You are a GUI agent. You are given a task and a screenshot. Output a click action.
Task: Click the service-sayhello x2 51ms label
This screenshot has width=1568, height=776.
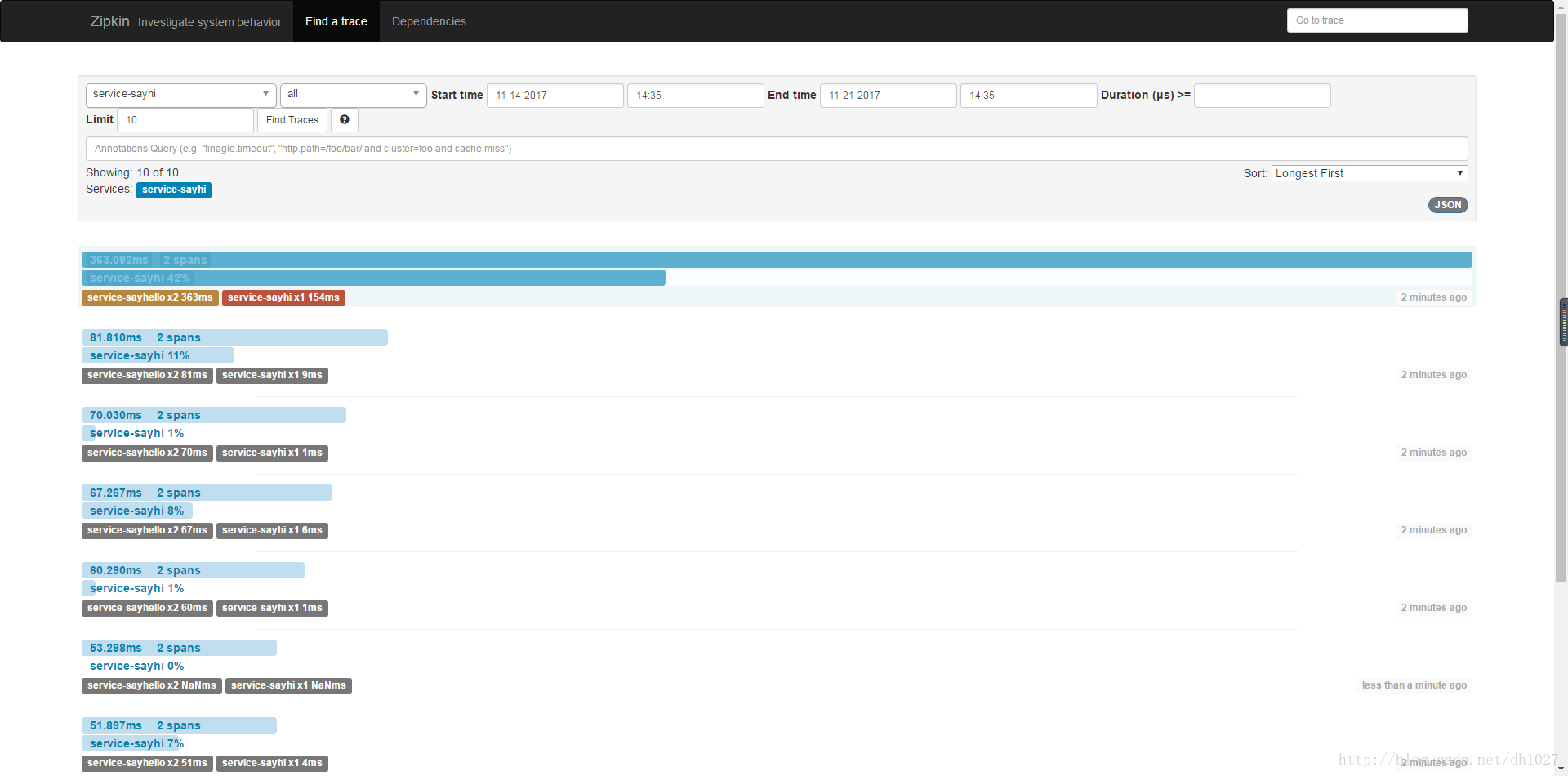[147, 764]
